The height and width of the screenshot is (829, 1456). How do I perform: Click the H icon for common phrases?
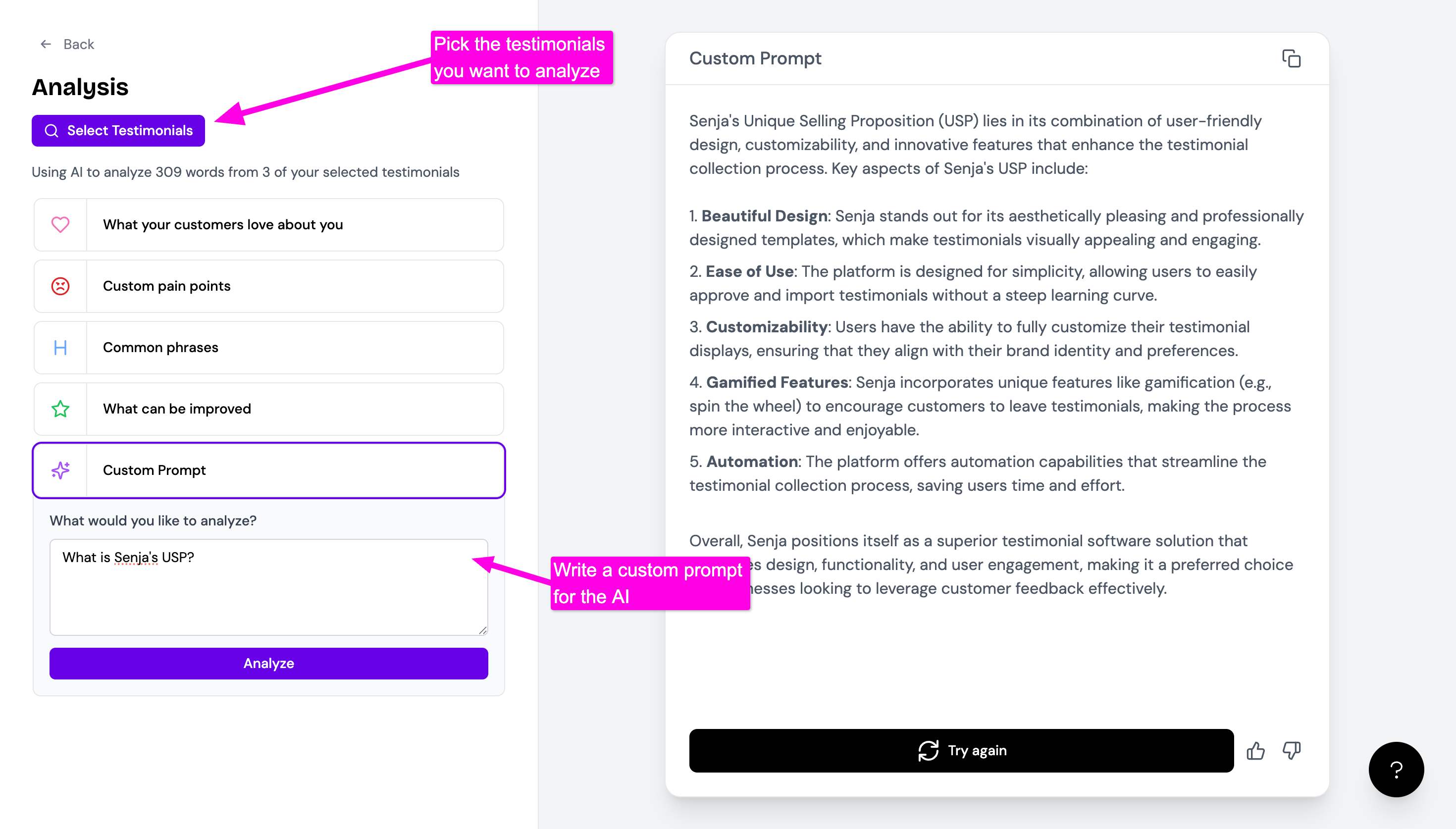(60, 347)
